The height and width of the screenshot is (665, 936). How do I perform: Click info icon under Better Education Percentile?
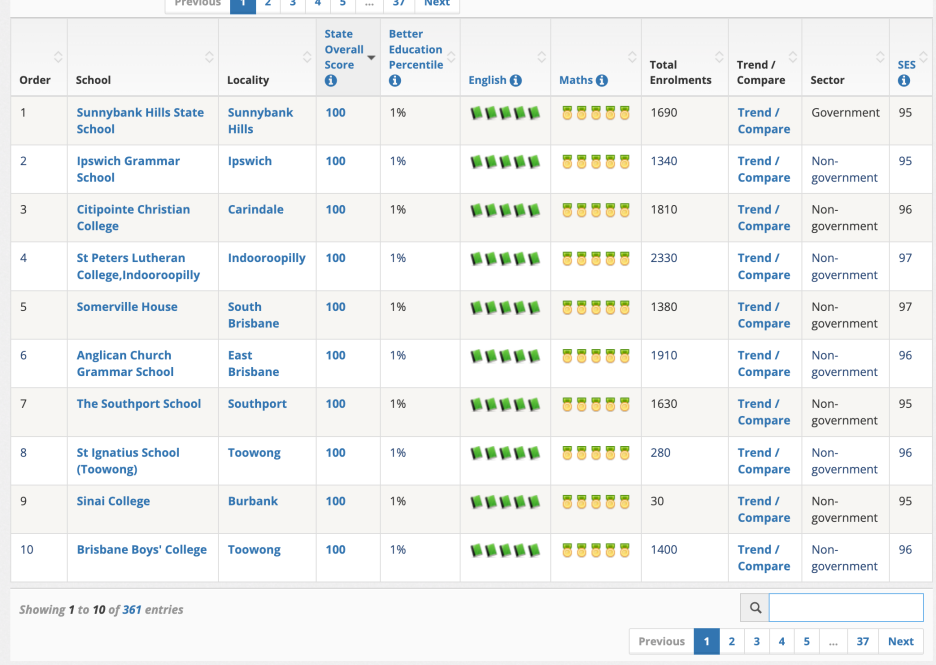395,81
